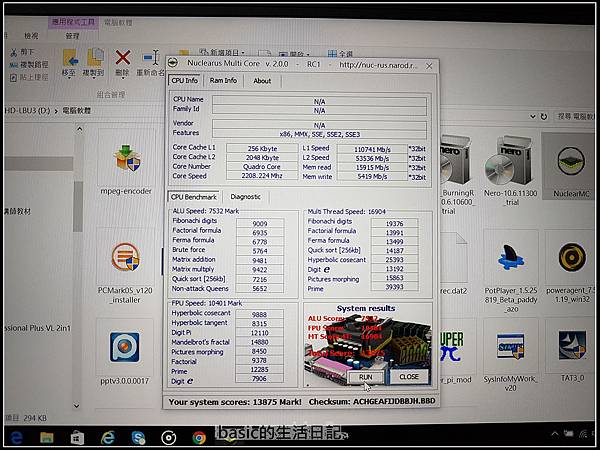
Task: Click the navigation pane scroll-down arrow
Action: (76, 406)
